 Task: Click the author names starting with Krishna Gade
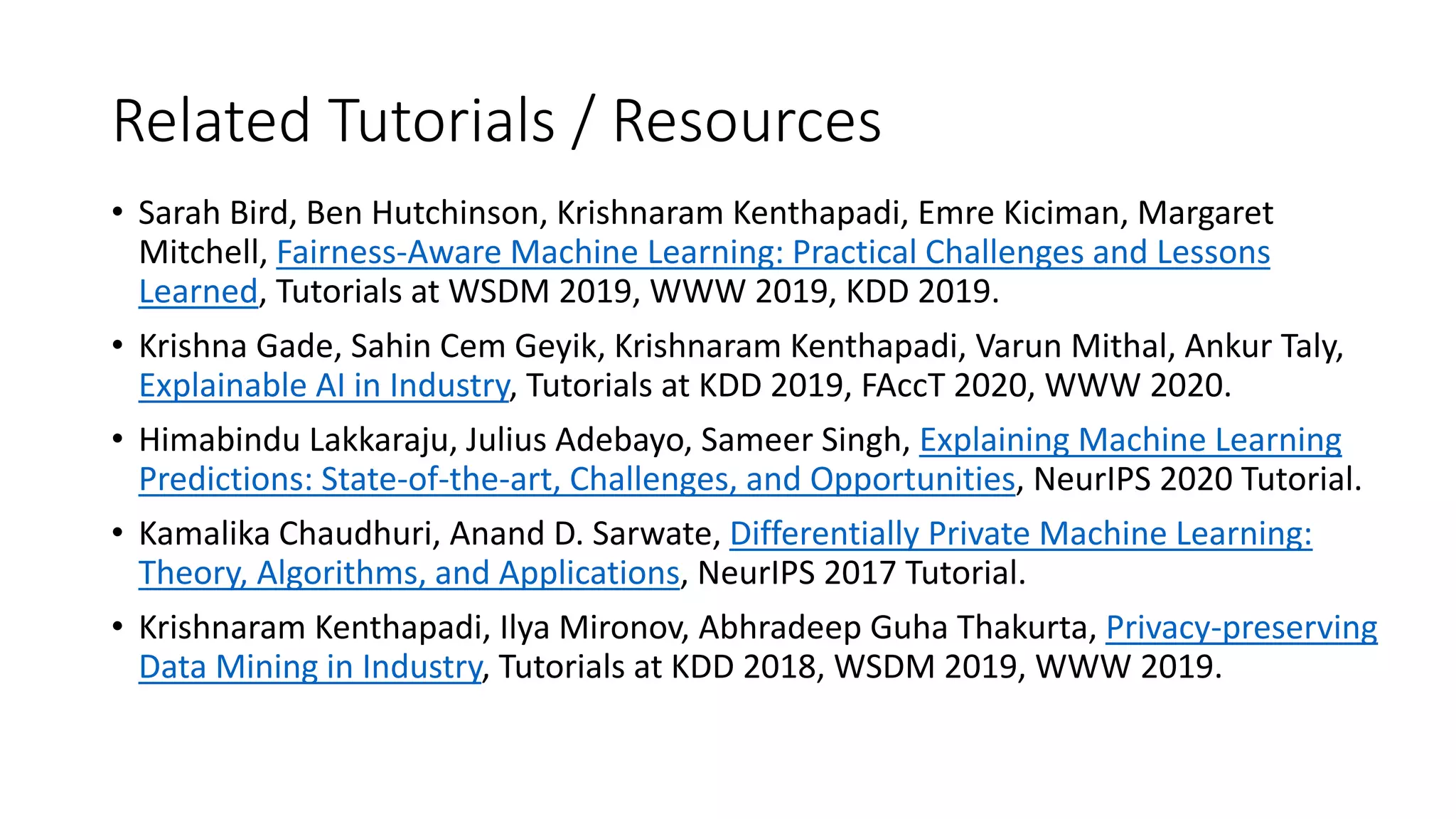pyautogui.click(x=741, y=346)
